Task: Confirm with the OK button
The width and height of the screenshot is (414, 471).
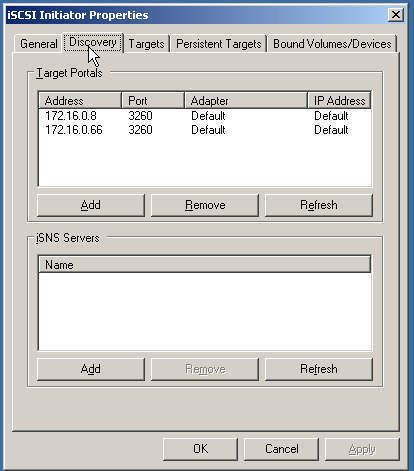Action: [200, 449]
